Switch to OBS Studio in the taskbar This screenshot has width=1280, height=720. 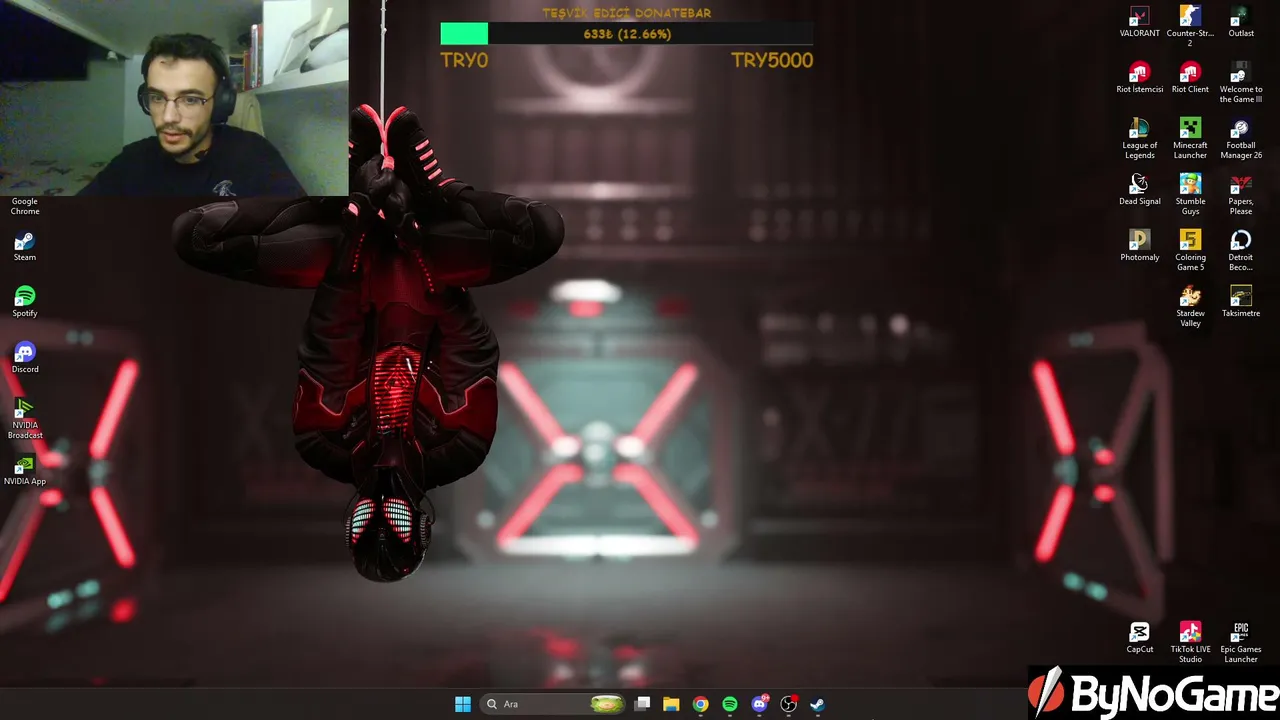pos(788,704)
